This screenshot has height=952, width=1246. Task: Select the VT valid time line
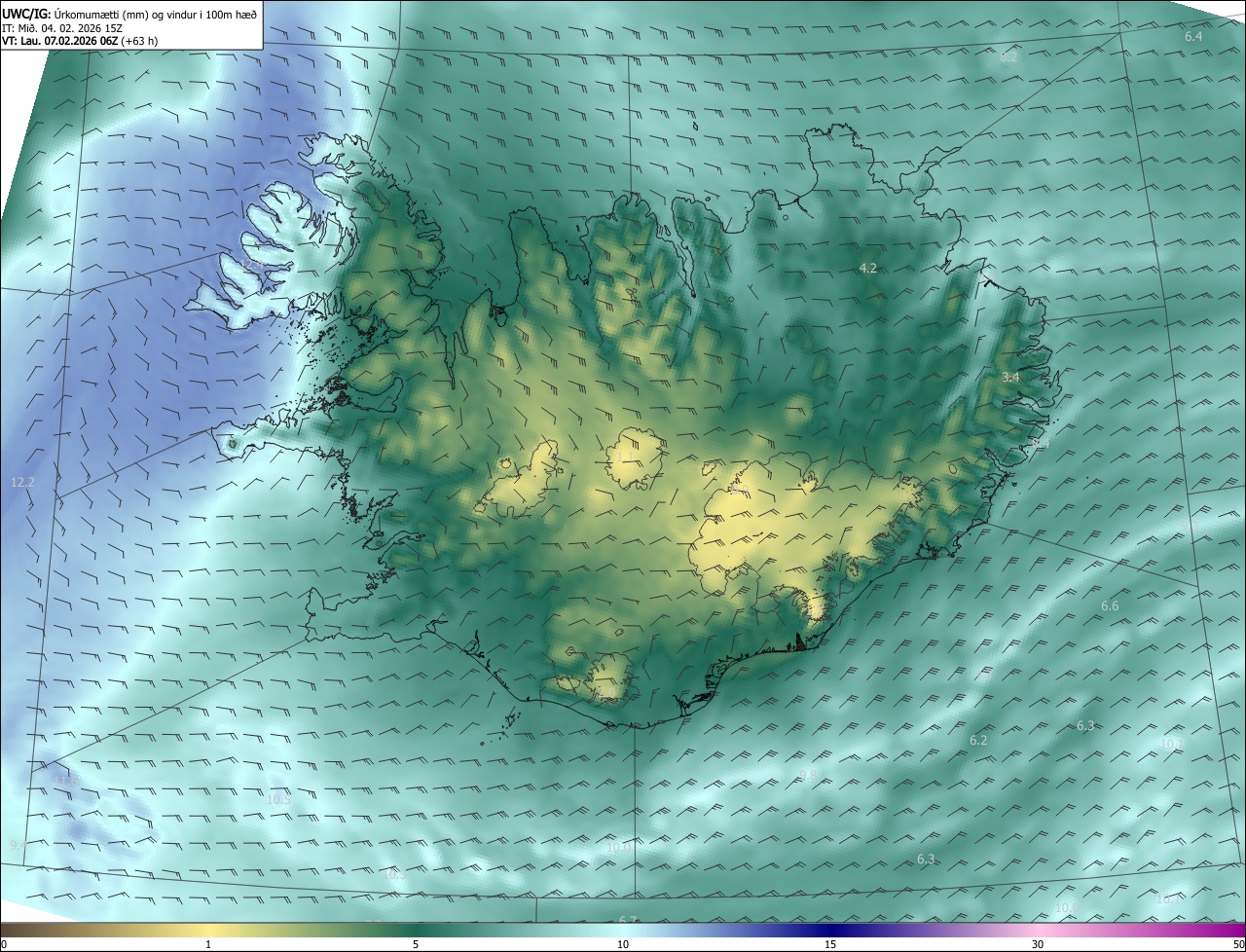[x=80, y=41]
